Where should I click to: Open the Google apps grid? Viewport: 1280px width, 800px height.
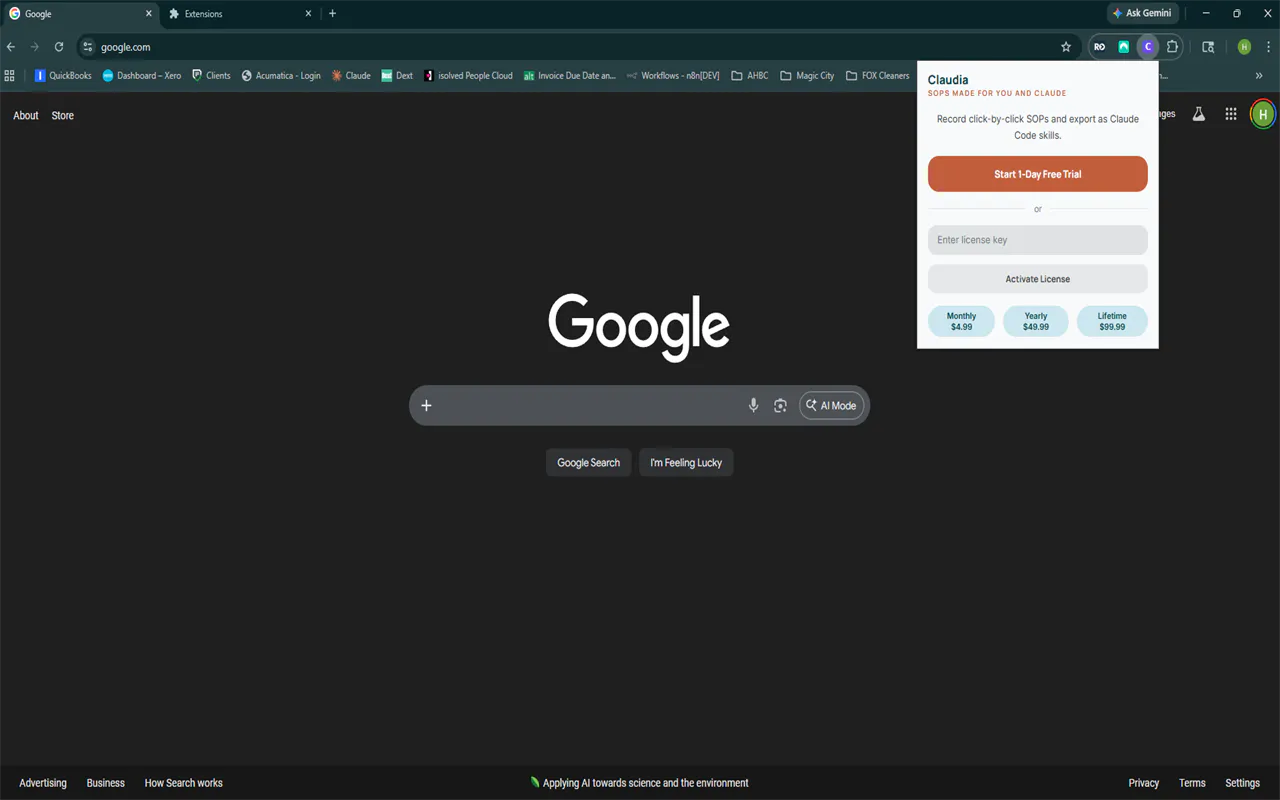click(x=1231, y=114)
